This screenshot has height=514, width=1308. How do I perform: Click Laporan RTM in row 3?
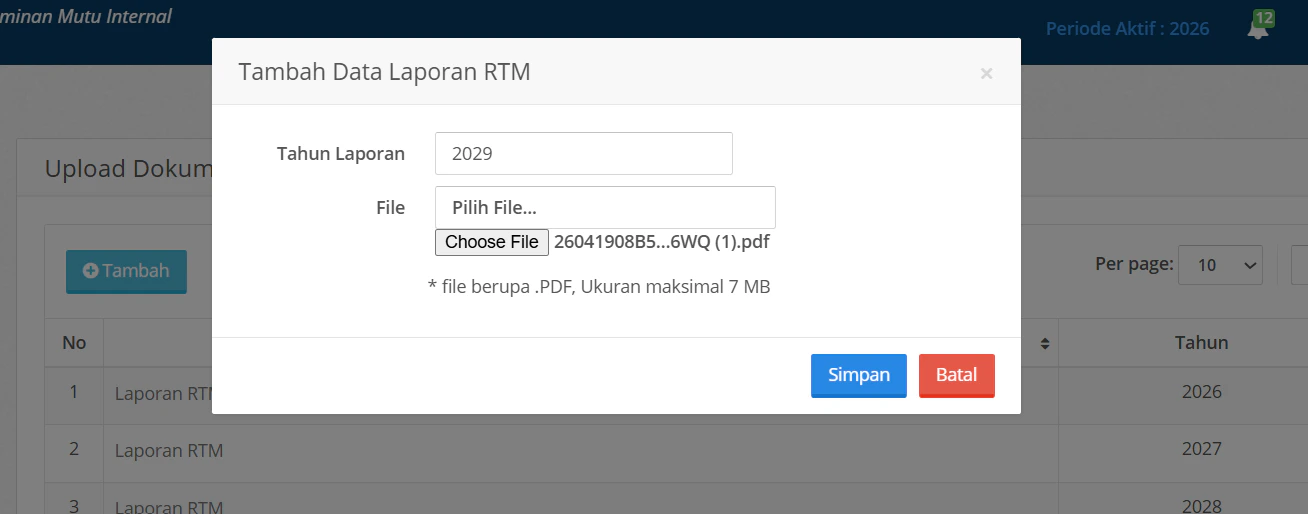(169, 507)
